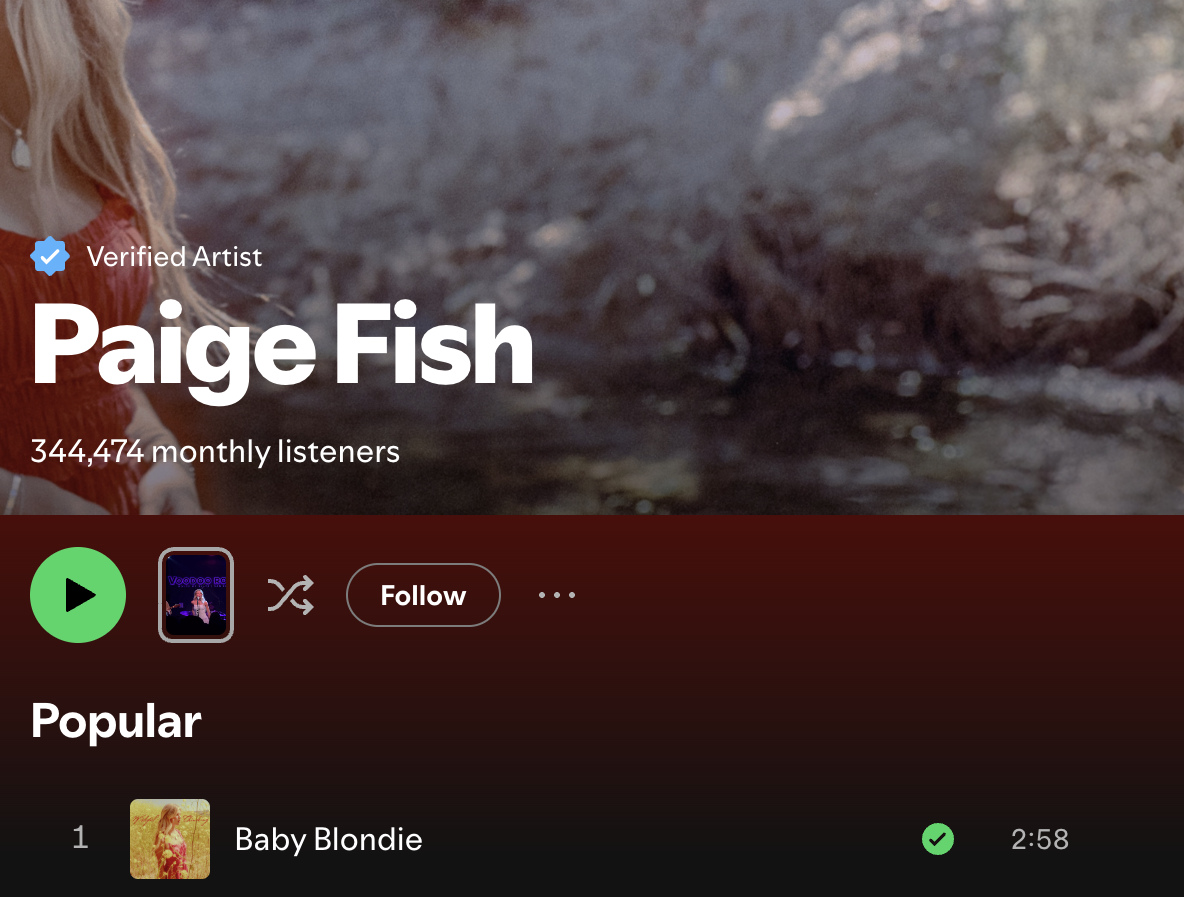Play Paige Fish with the green play button
This screenshot has width=1184, height=897.
click(x=78, y=595)
